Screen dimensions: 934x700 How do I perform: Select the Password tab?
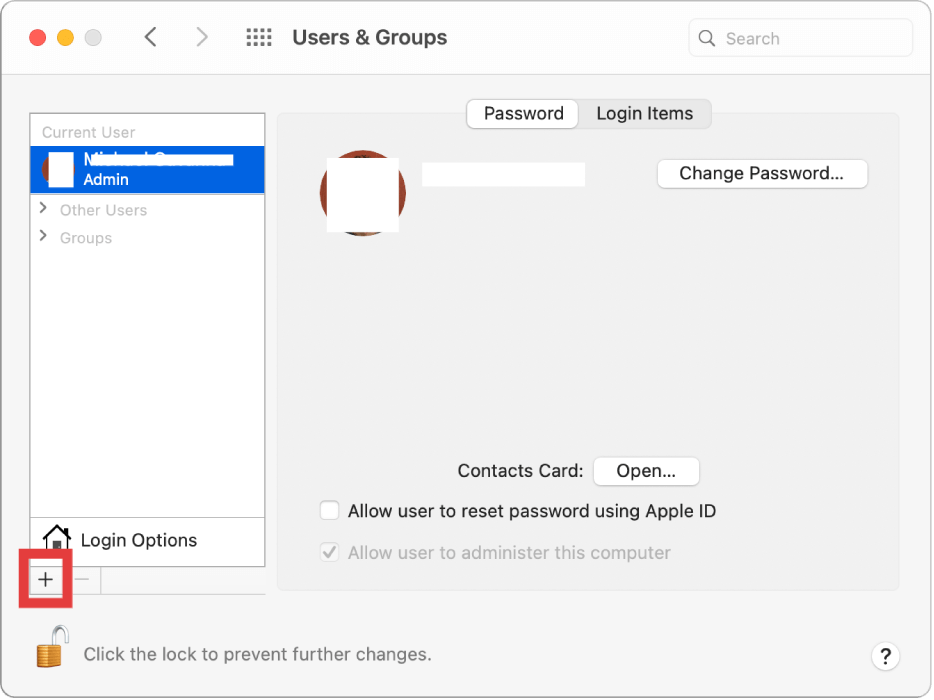(x=522, y=113)
